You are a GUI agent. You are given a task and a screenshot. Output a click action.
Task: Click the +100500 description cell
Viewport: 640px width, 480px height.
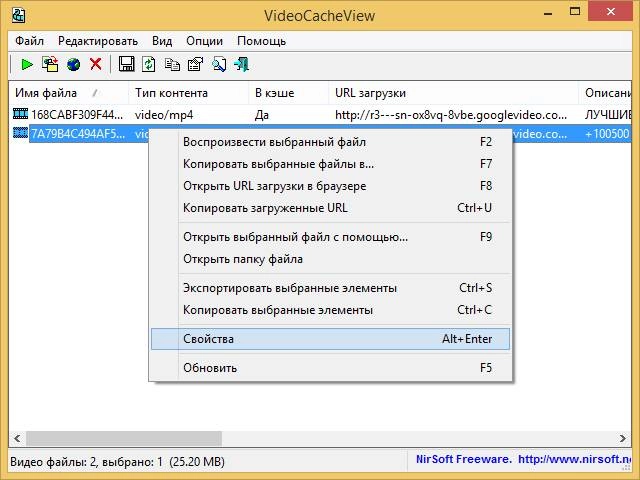607,134
